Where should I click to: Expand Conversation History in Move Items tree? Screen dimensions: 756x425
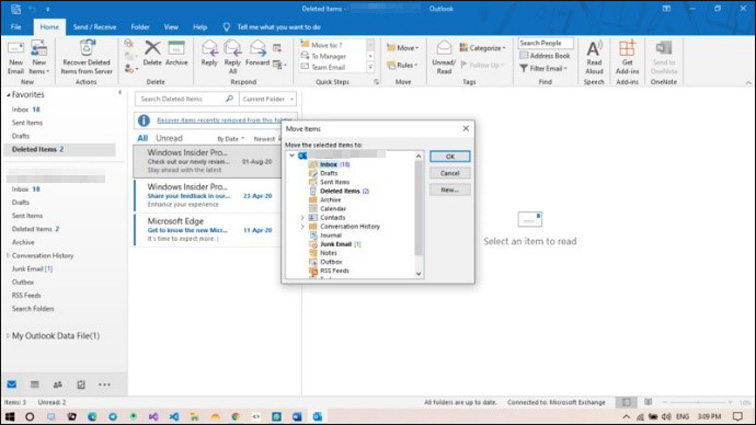click(302, 226)
